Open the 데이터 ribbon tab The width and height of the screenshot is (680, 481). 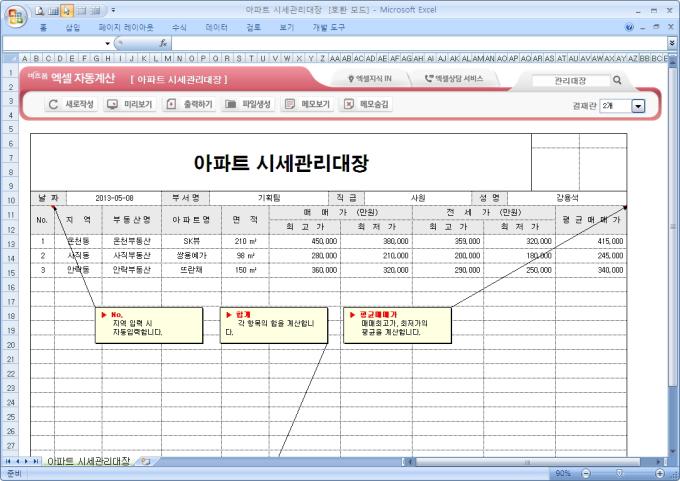(216, 27)
